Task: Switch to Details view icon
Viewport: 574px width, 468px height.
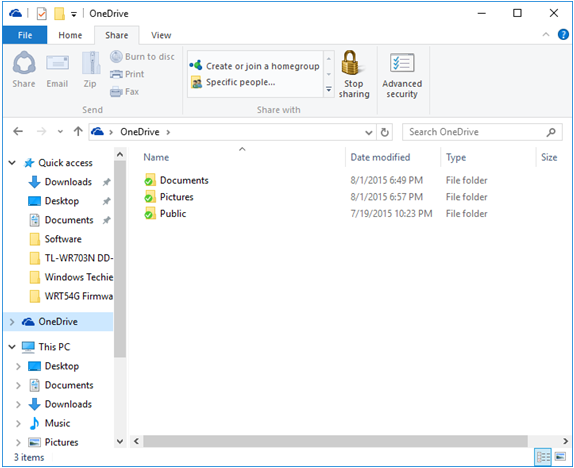Action: click(x=543, y=457)
